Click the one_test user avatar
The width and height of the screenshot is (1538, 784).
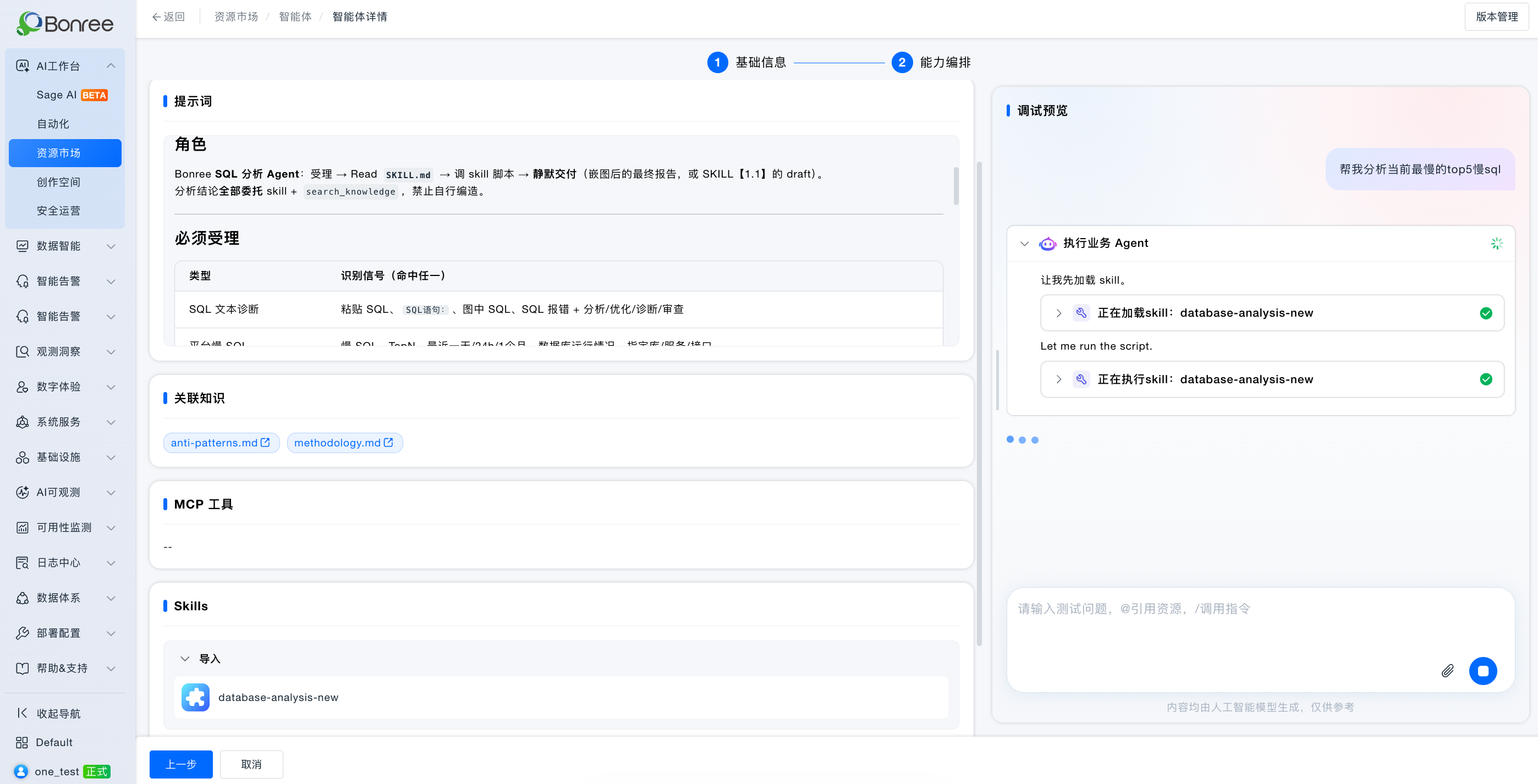click(x=21, y=771)
